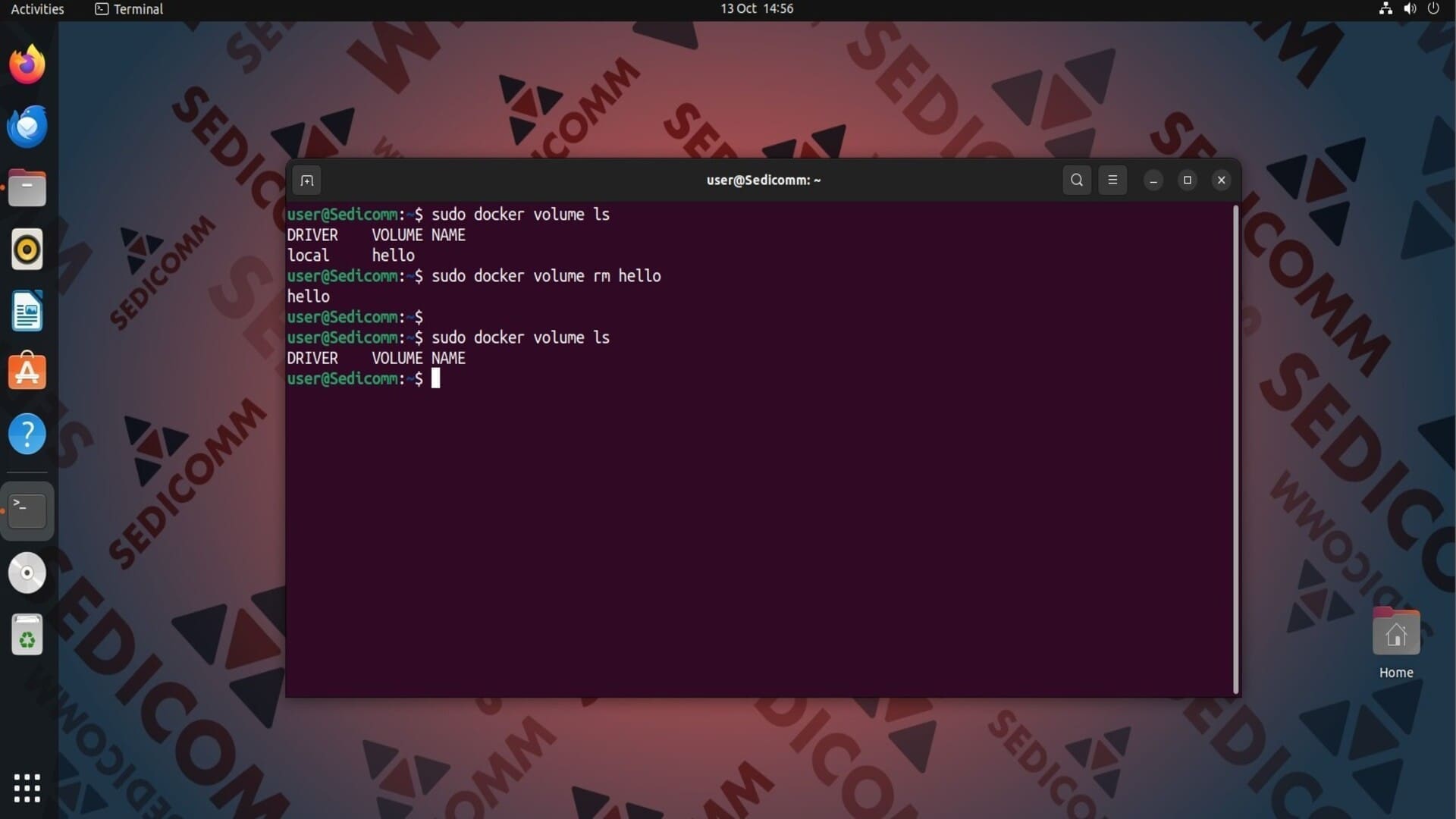
Task: Click the title 'user@Sedicomm: ~'
Action: point(764,180)
